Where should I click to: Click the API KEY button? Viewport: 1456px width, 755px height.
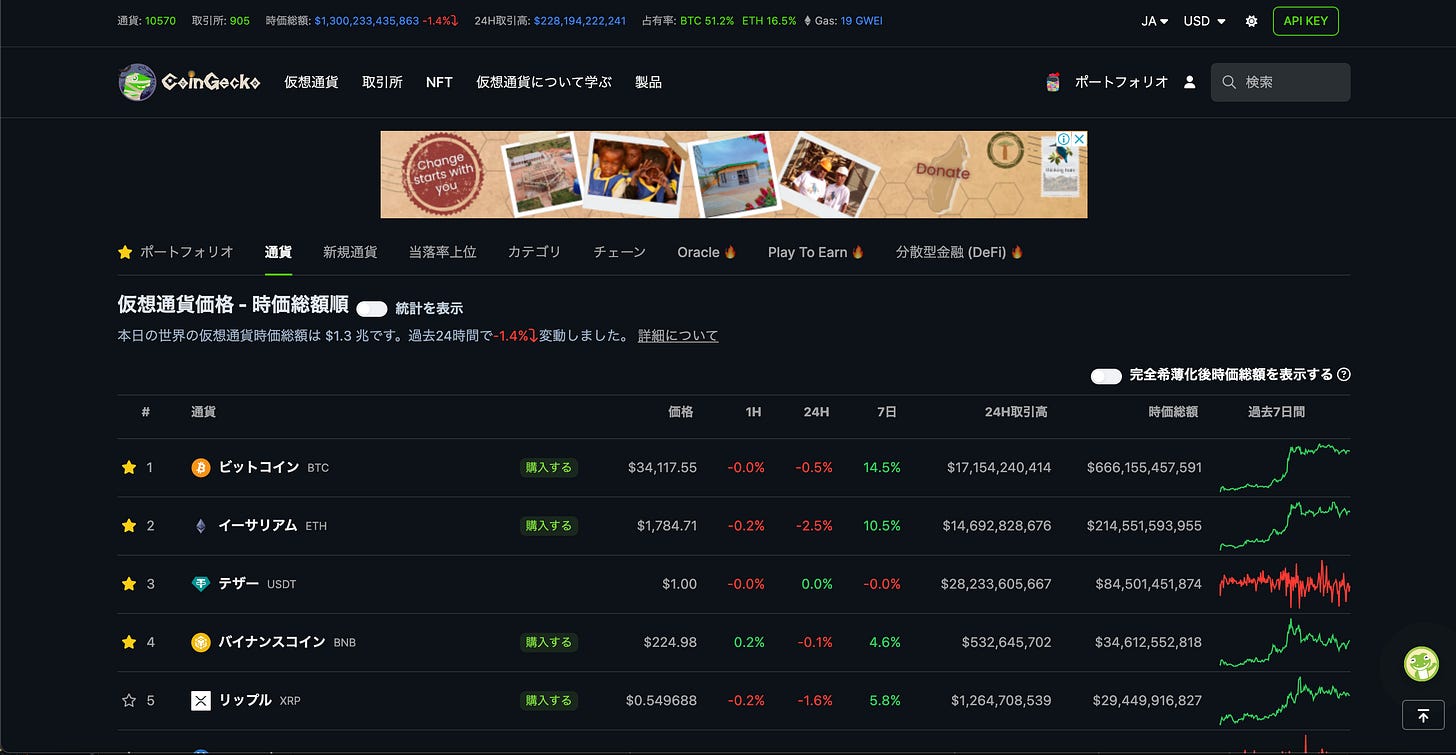pos(1305,21)
